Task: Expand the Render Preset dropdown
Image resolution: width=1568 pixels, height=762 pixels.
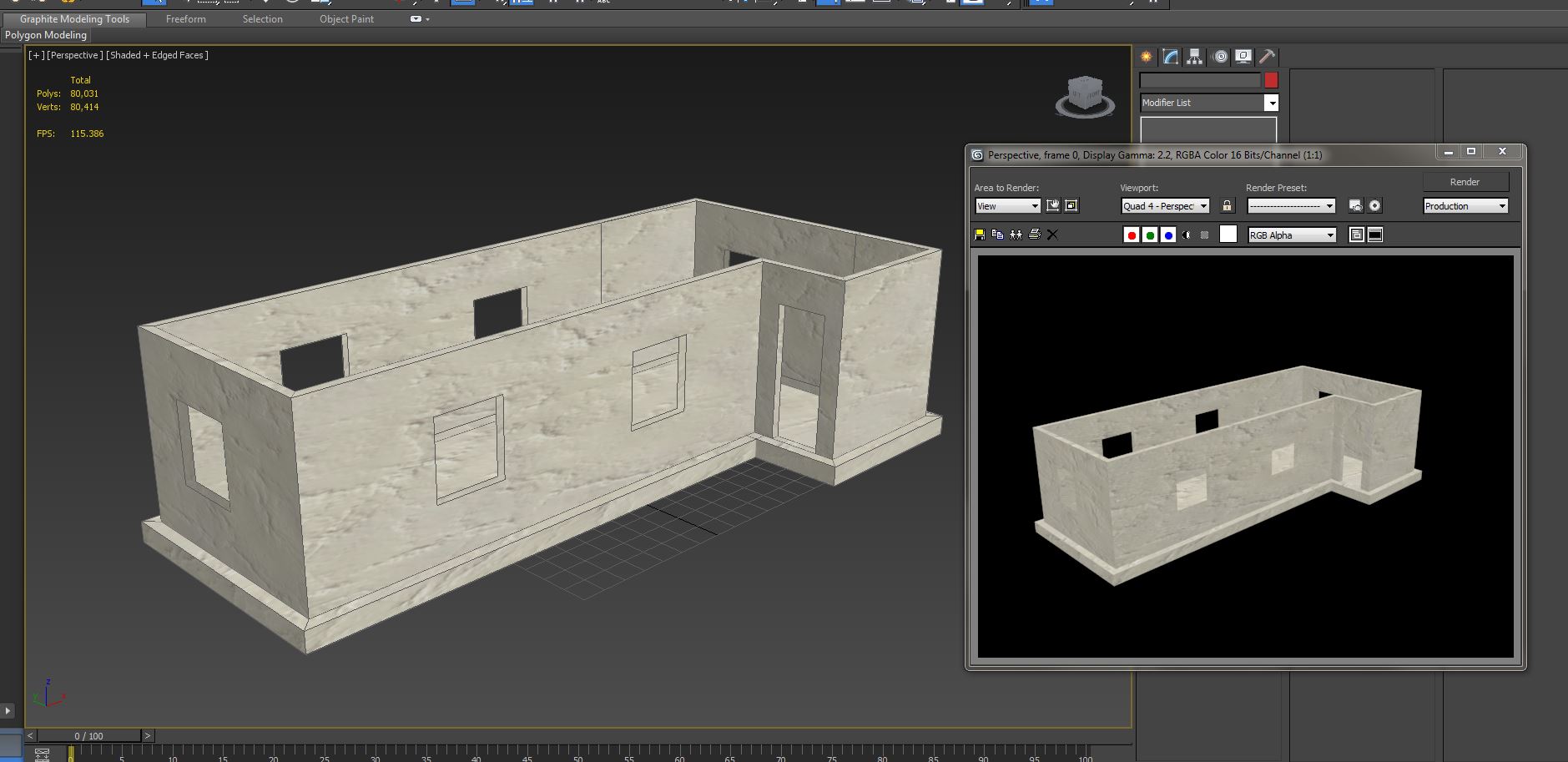Action: [1330, 205]
